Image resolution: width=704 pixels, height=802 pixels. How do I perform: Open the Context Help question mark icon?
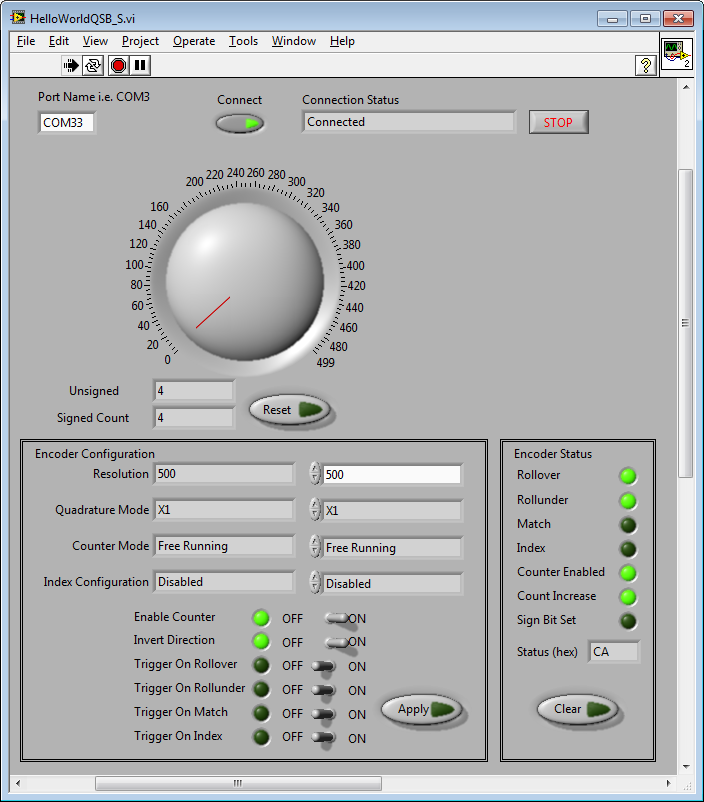click(x=646, y=65)
